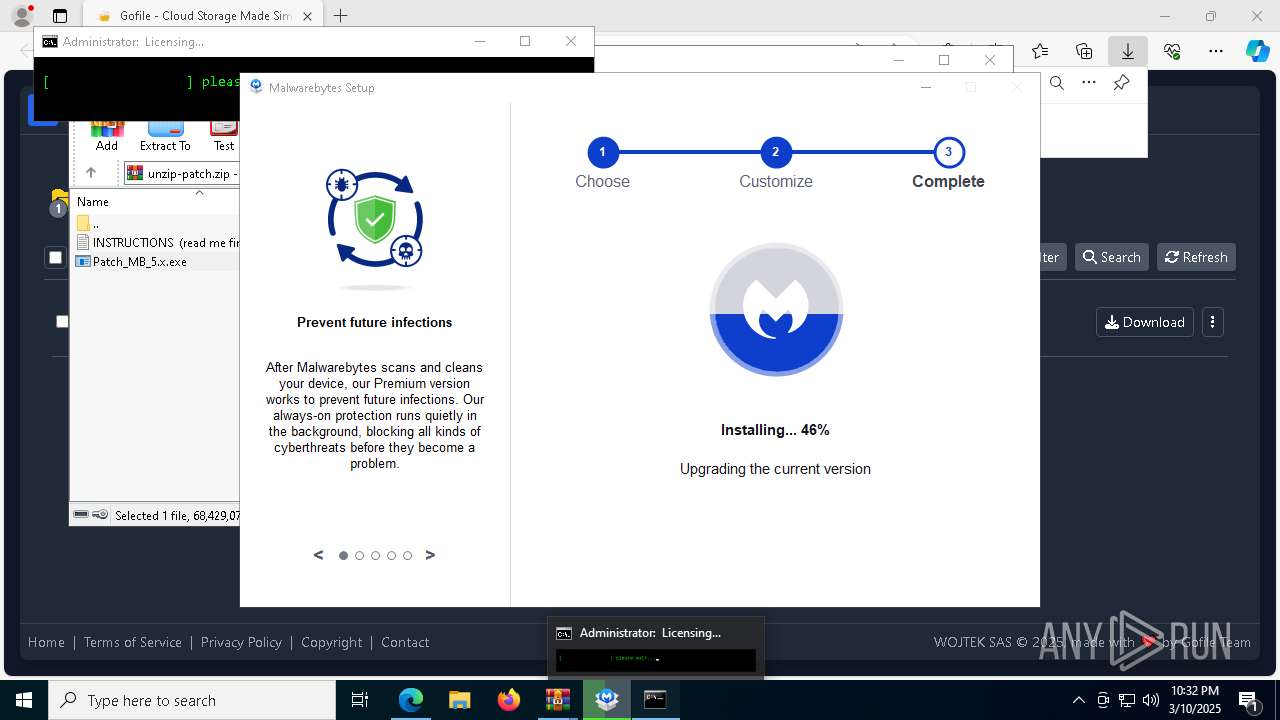Click the Gofile Download button
1280x720 pixels.
pyautogui.click(x=1145, y=322)
